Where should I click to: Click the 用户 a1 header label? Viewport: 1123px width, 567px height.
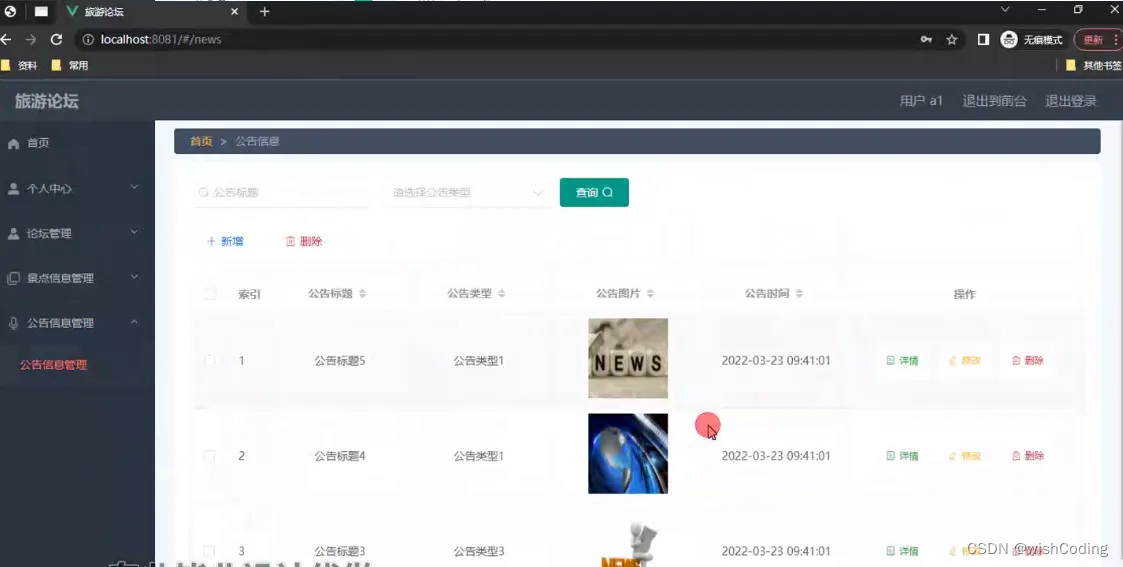point(921,101)
